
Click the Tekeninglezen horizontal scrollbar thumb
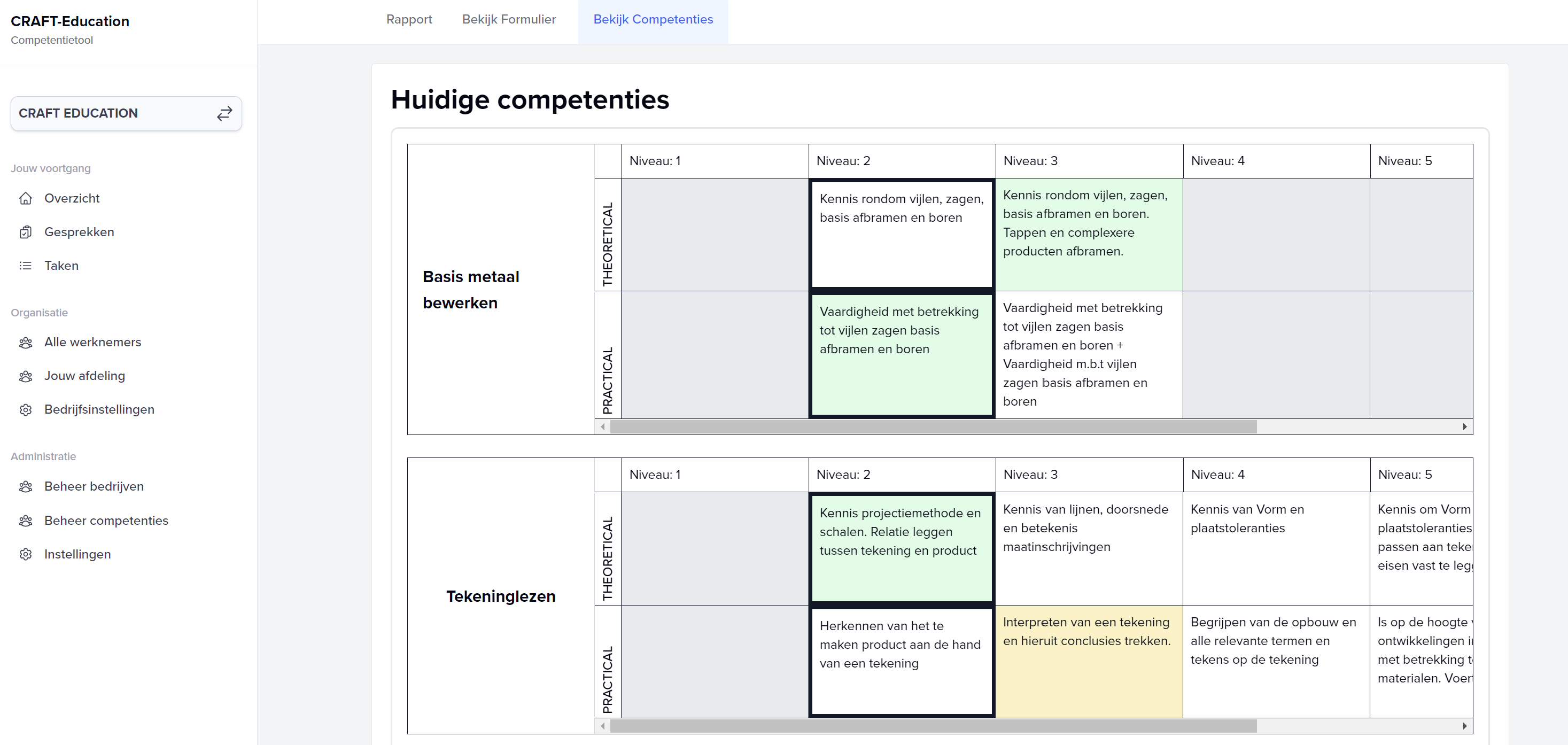[934, 726]
